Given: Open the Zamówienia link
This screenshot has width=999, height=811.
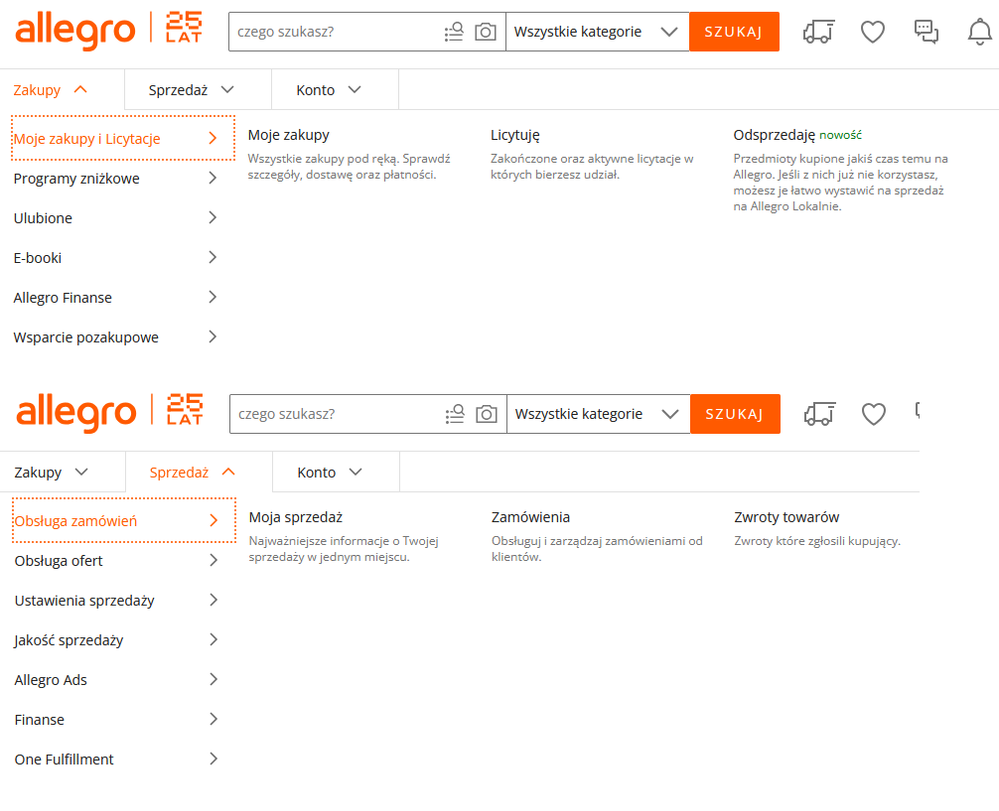Looking at the screenshot, I should click(531, 517).
